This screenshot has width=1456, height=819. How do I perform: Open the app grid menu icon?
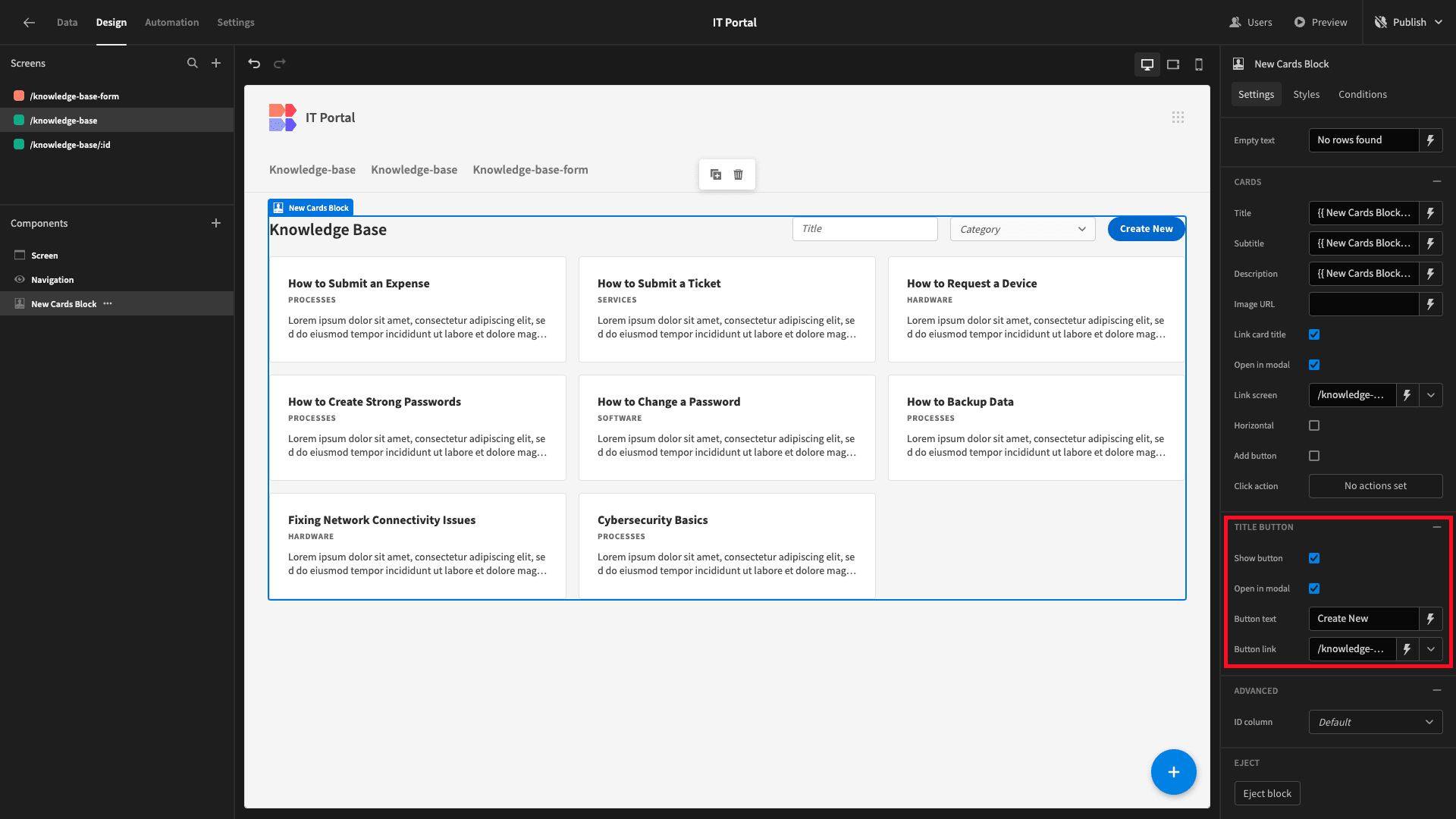1178,118
